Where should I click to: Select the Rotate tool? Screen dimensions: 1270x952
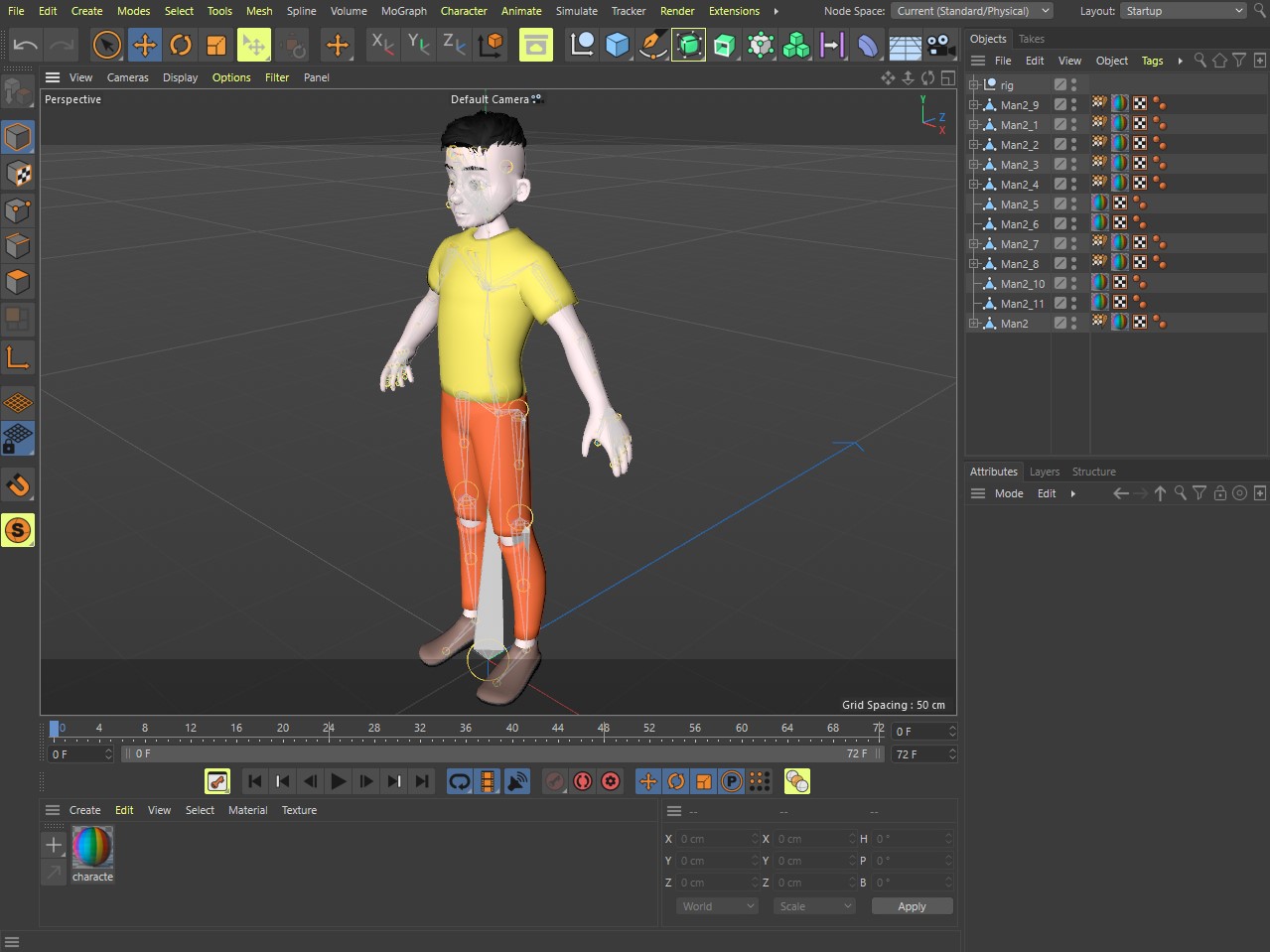180,45
